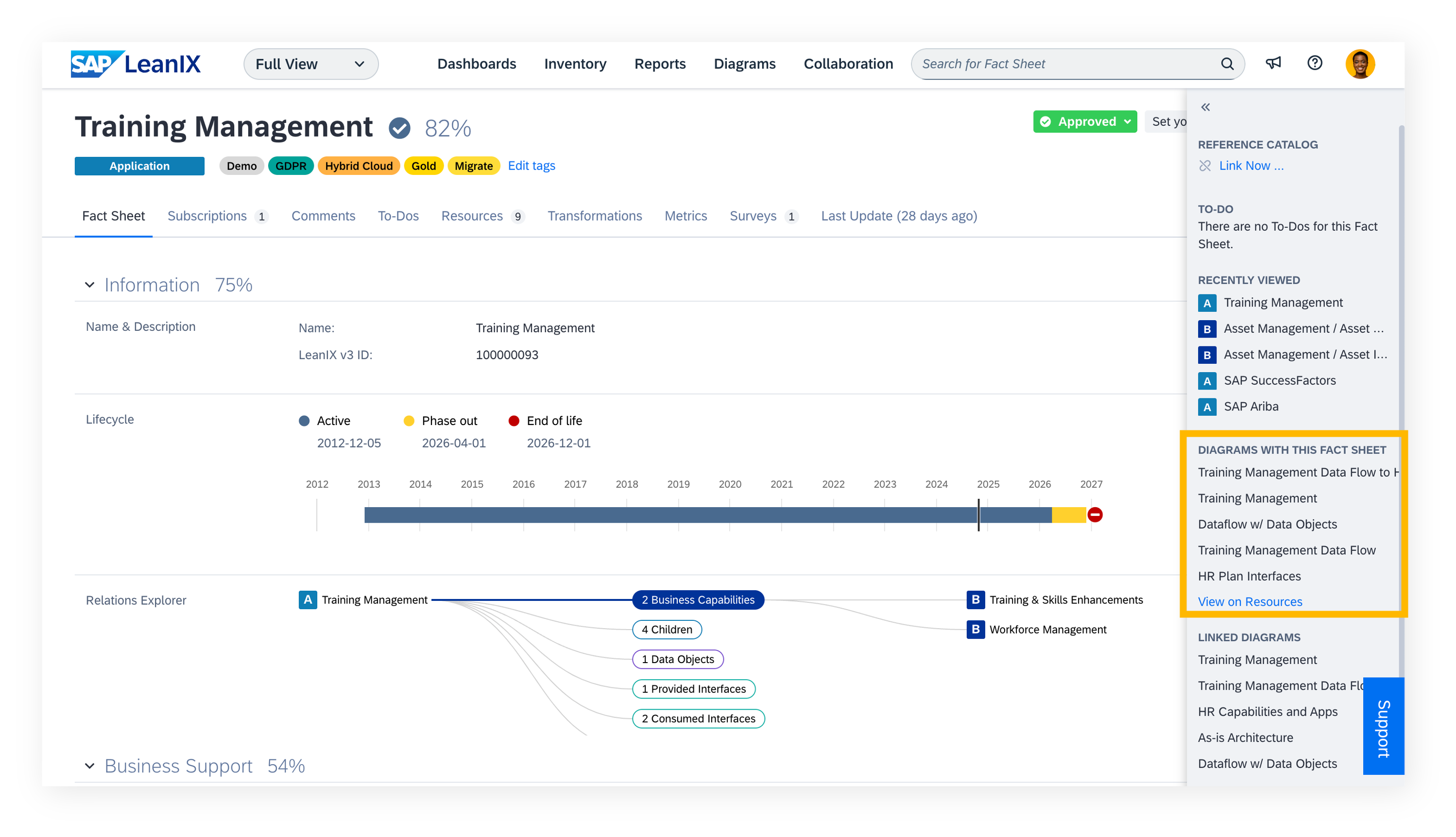Click the current date marker on lifecycle timeline

tap(978, 514)
